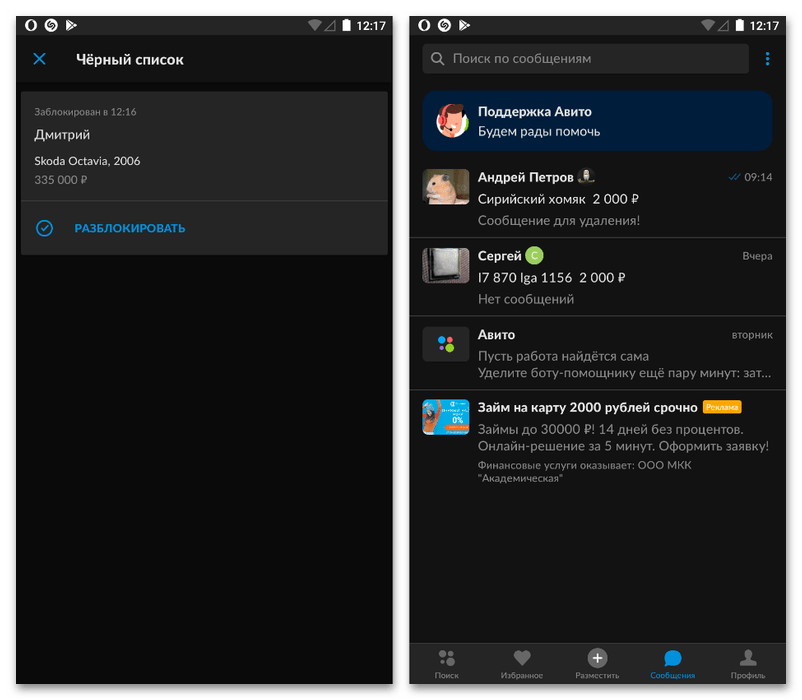Screen dimensions: 802x700
Task: Open the Поддержка Авито chat banner
Action: (x=597, y=121)
